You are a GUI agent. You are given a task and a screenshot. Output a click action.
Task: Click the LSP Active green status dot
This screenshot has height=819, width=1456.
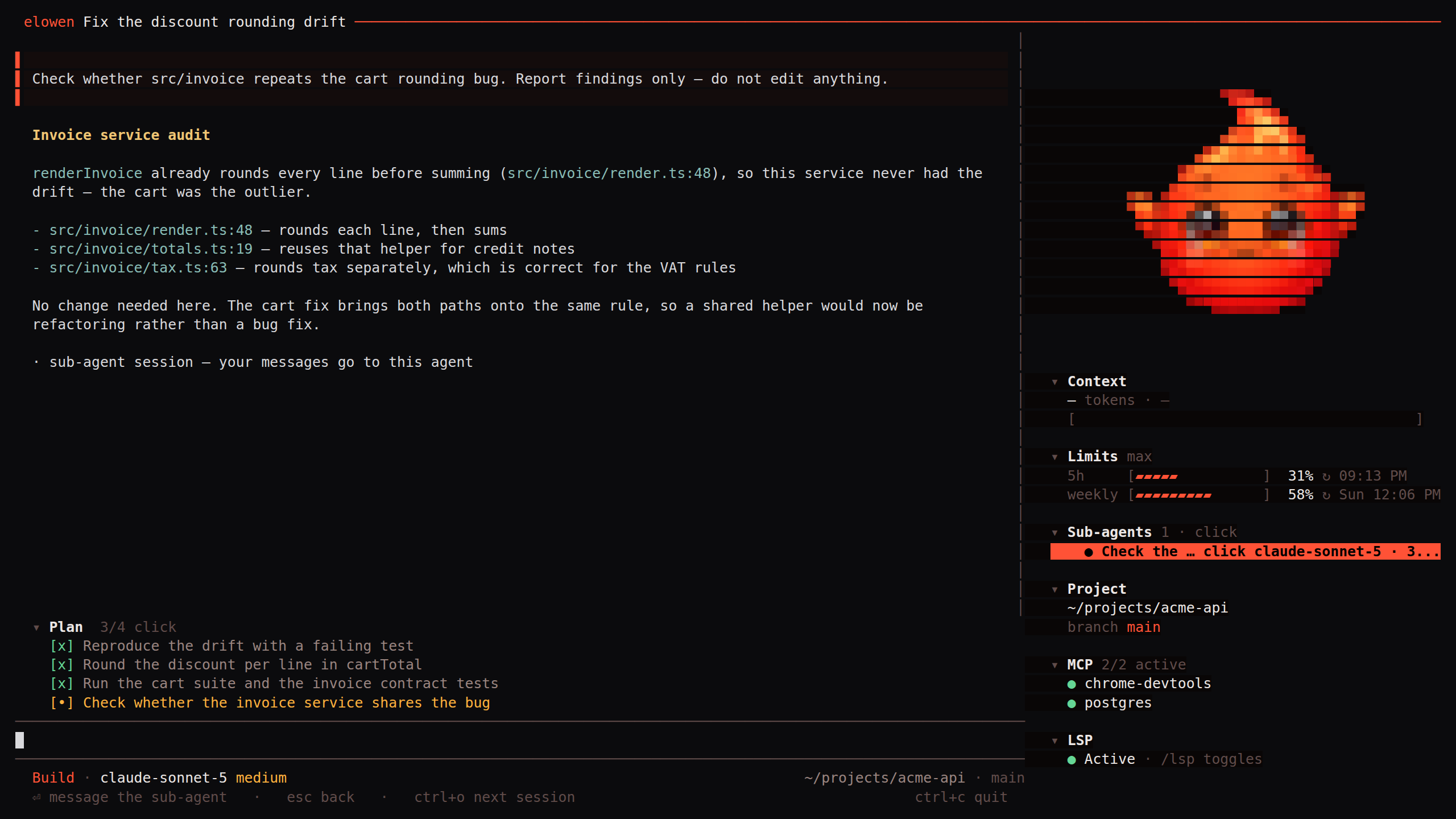click(1072, 760)
